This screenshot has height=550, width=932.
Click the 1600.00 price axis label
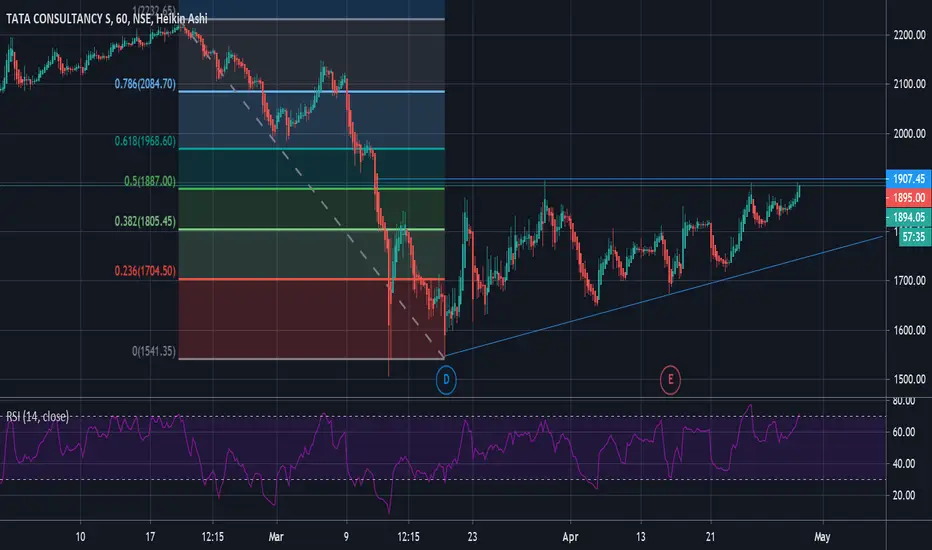click(909, 330)
